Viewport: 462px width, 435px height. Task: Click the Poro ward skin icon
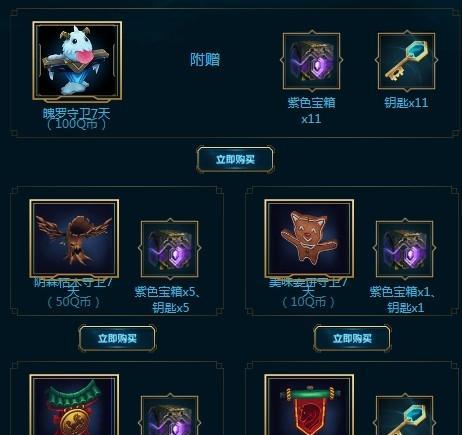tap(77, 61)
